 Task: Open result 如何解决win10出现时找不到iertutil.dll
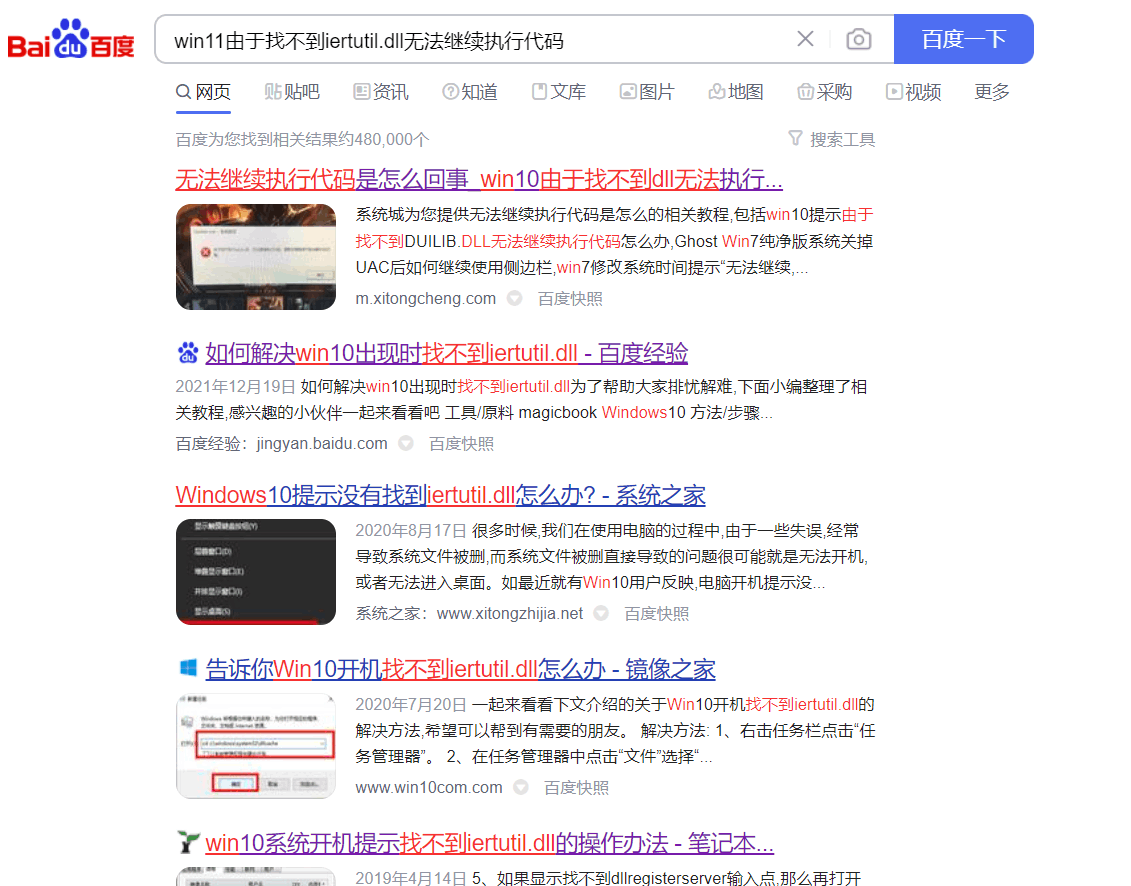(446, 353)
